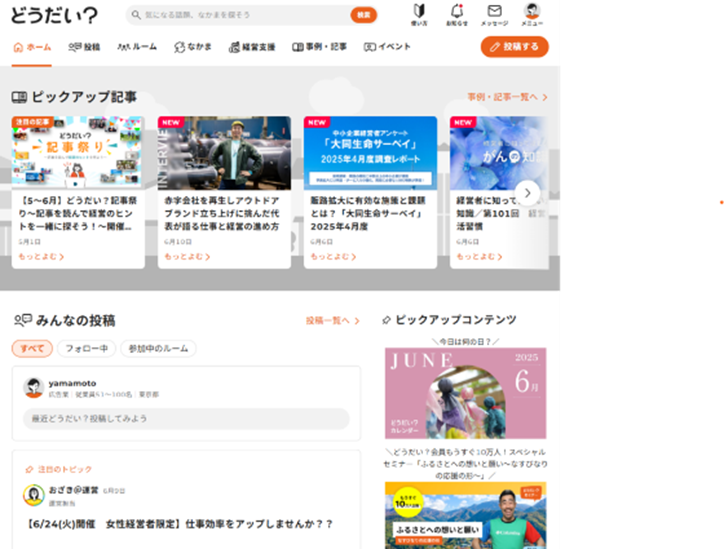Click the 最近どうだい? post input field

click(x=186, y=418)
